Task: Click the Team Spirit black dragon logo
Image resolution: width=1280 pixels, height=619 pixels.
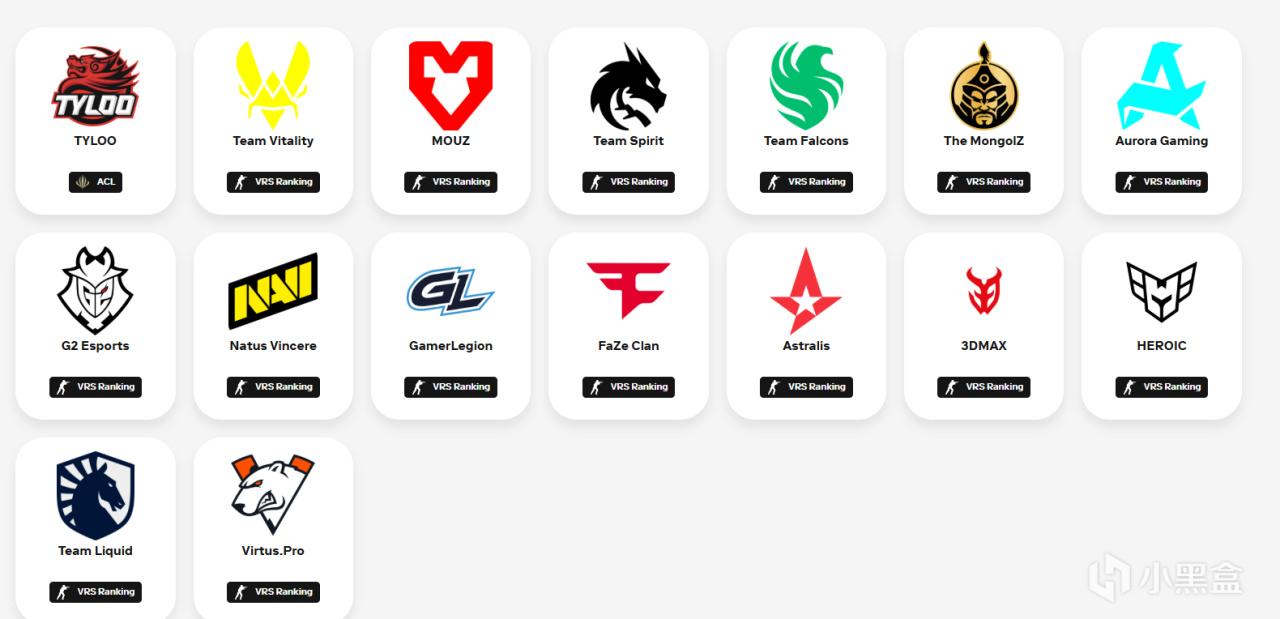Action: pyautogui.click(x=628, y=85)
